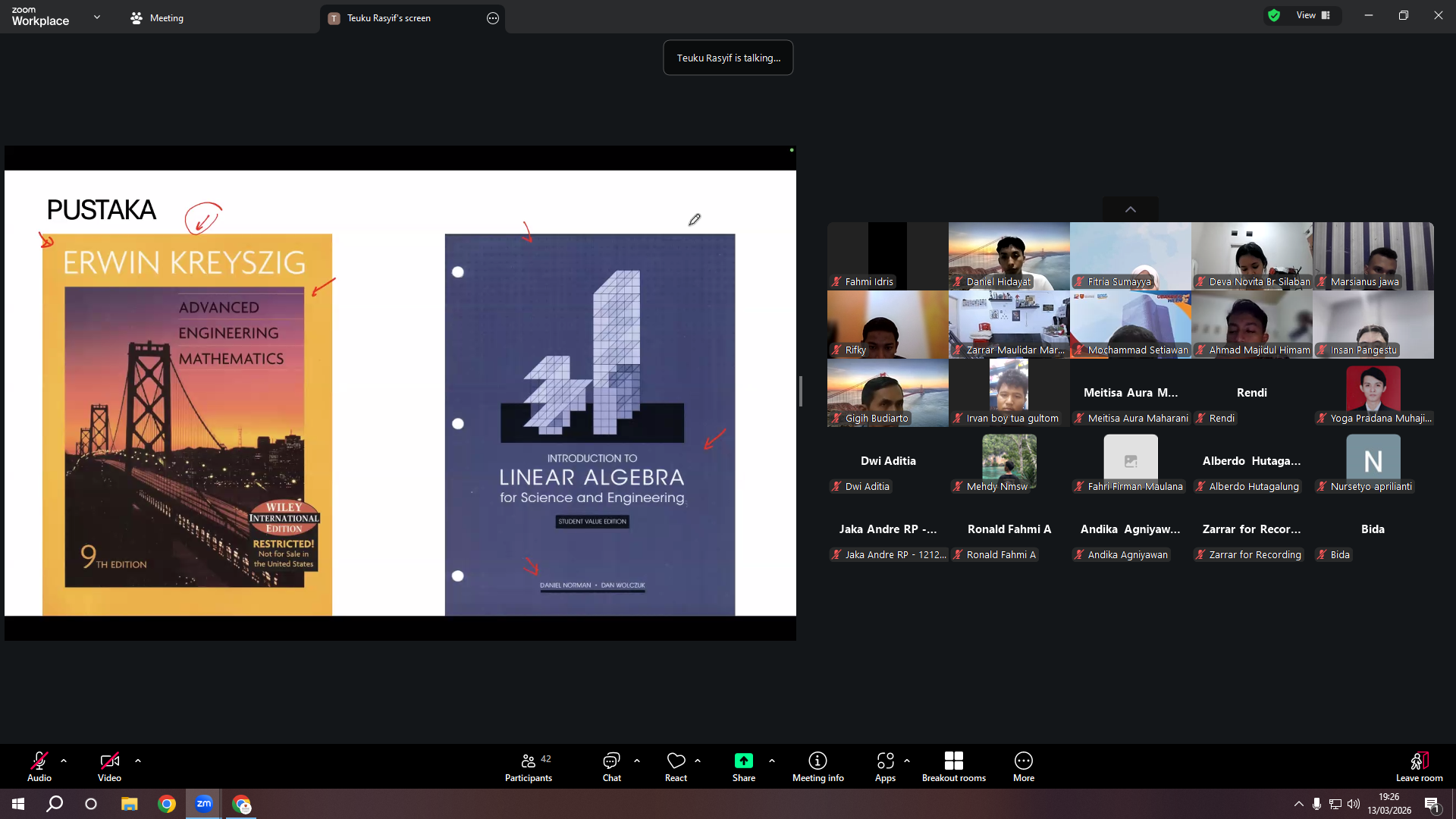This screenshot has height=819, width=1456.
Task: Open the Apps panel
Action: pyautogui.click(x=885, y=767)
